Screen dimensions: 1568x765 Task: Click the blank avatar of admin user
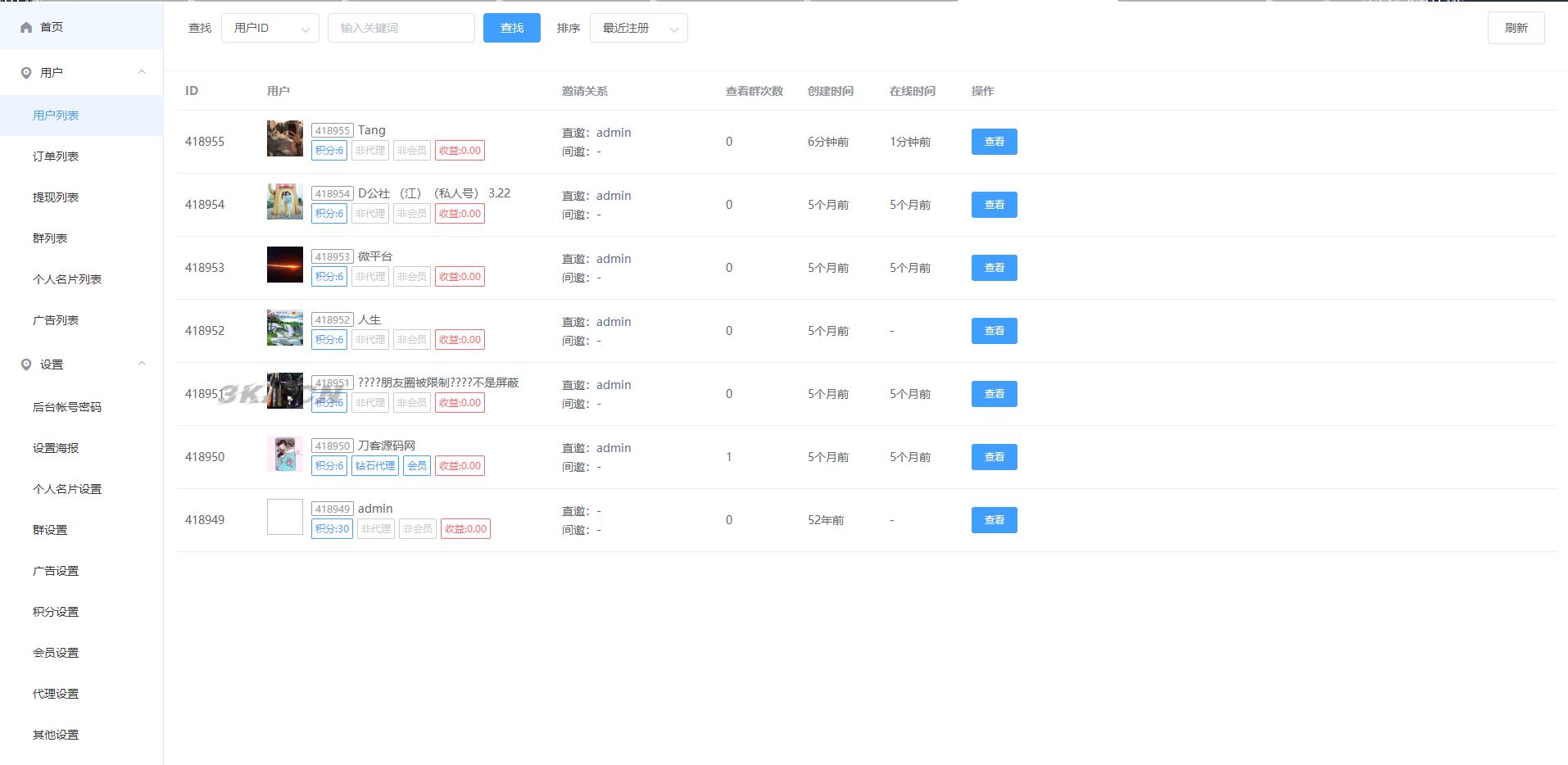284,517
